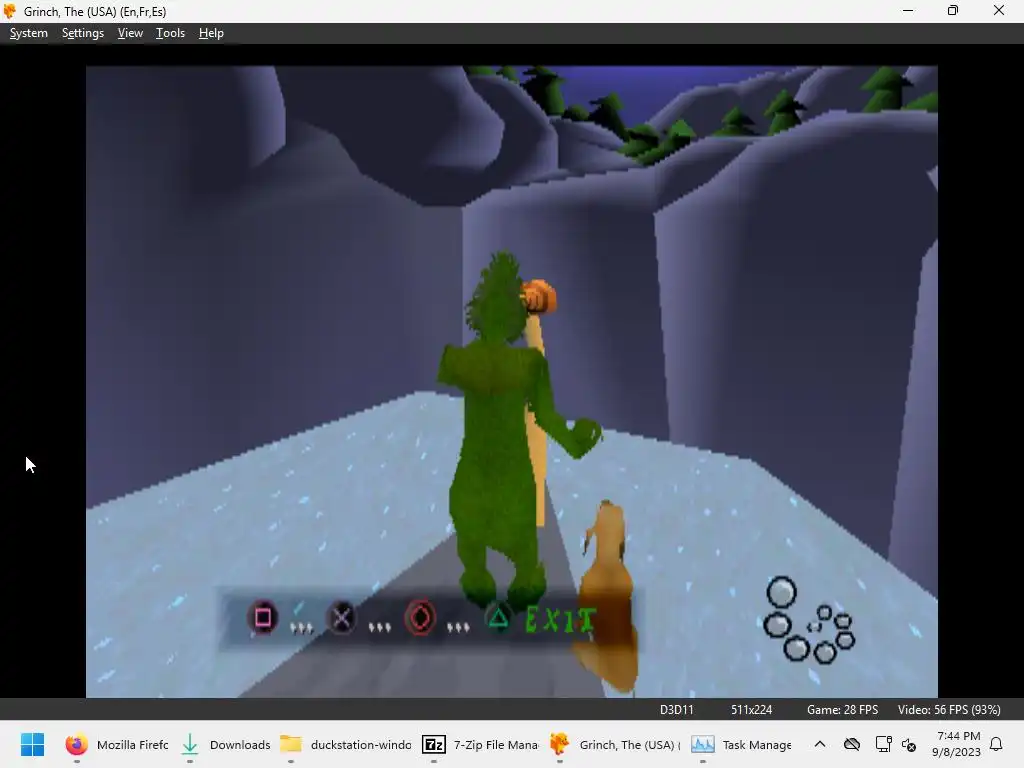Close the DuckStation window
This screenshot has width=1024, height=768.
pyautogui.click(x=999, y=11)
